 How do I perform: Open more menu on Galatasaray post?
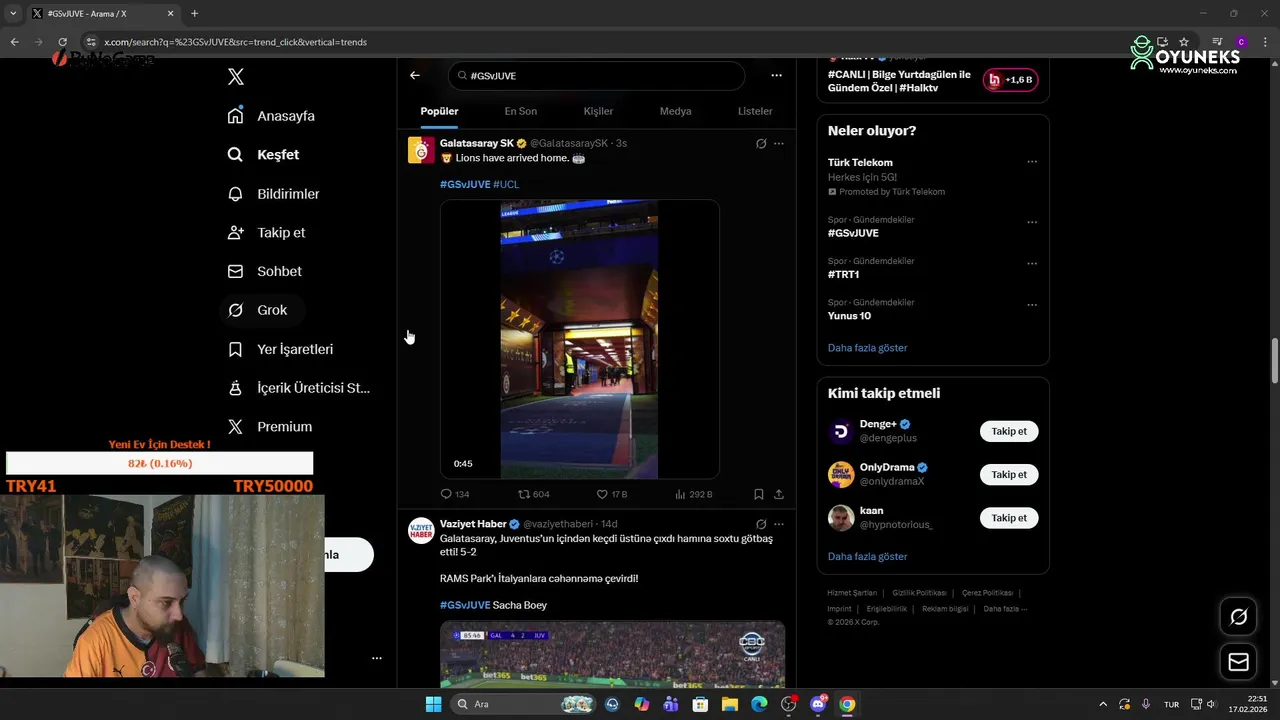tap(779, 143)
